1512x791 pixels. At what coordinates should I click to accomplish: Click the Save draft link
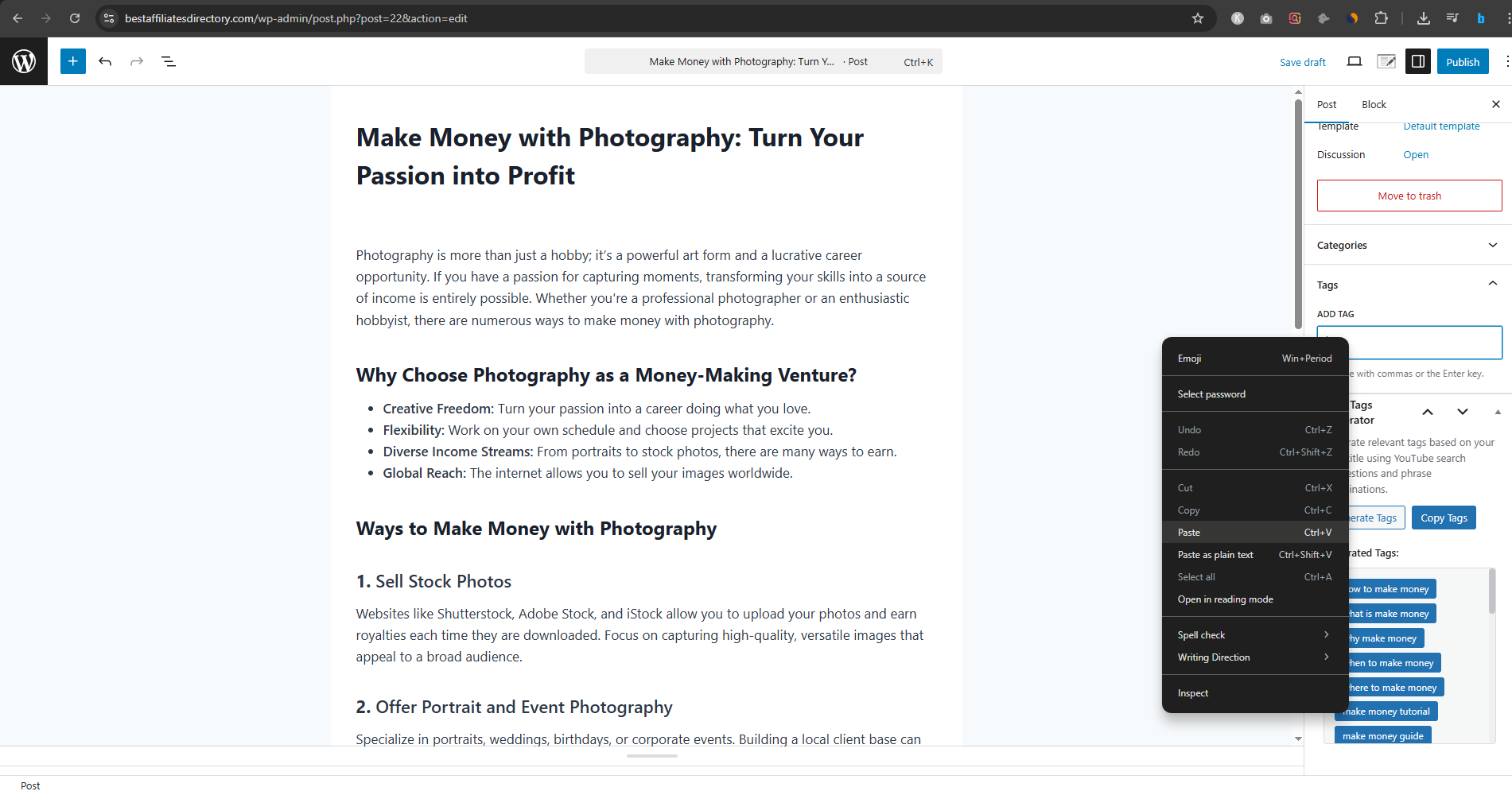coord(1303,62)
